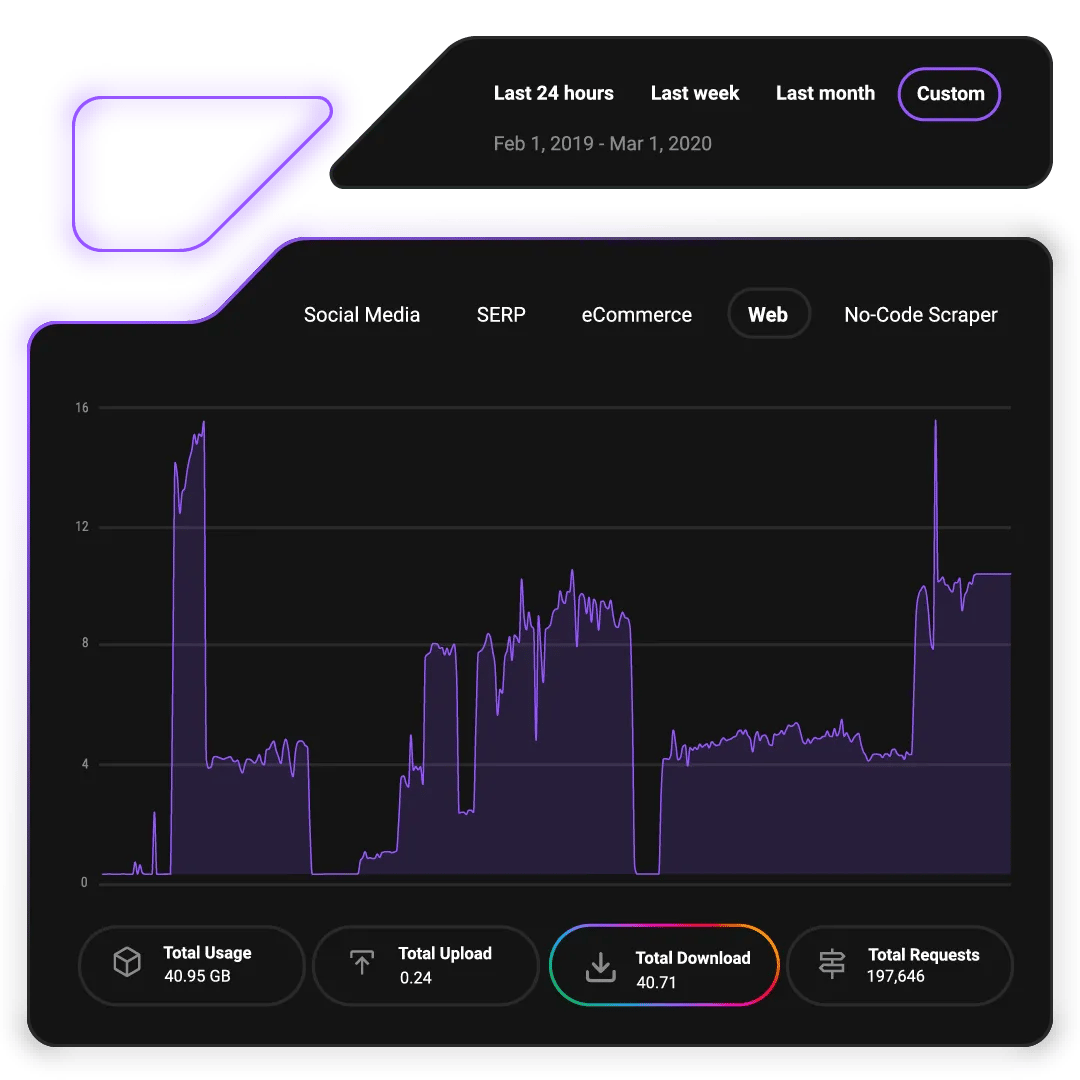Image resolution: width=1080 pixels, height=1080 pixels.
Task: Select the Custom date range option
Action: tap(950, 94)
